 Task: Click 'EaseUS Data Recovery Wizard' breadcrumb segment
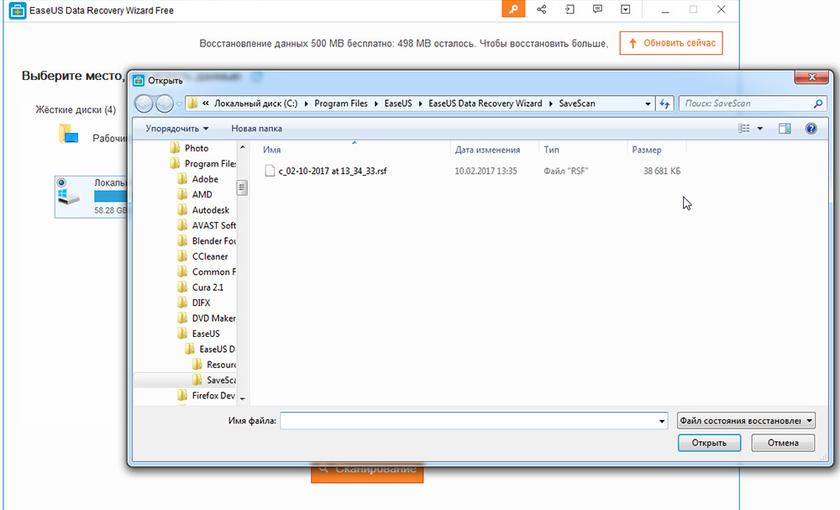[485, 103]
